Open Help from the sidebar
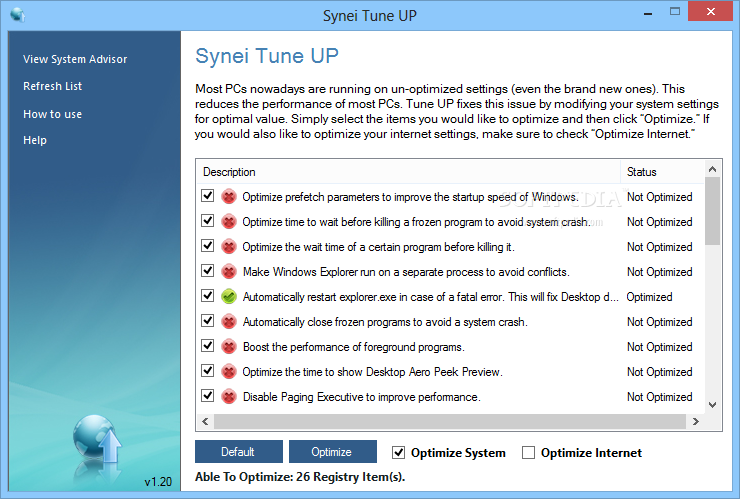 pos(35,140)
